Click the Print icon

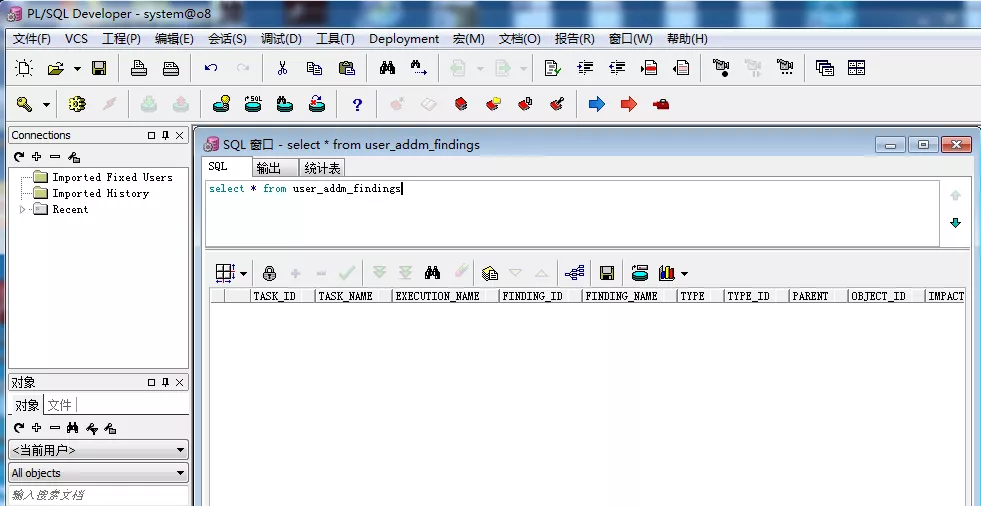139,68
